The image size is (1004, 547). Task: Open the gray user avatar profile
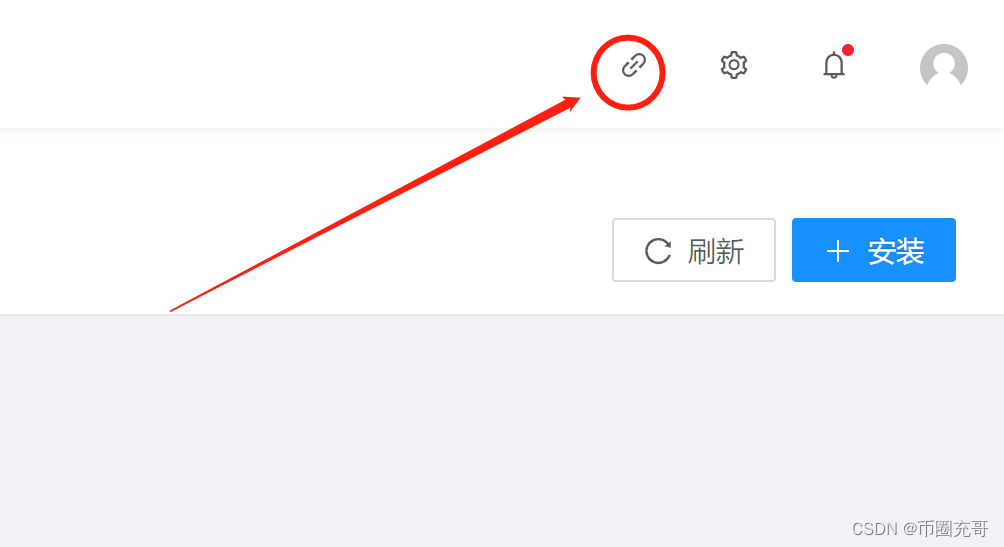(x=944, y=67)
